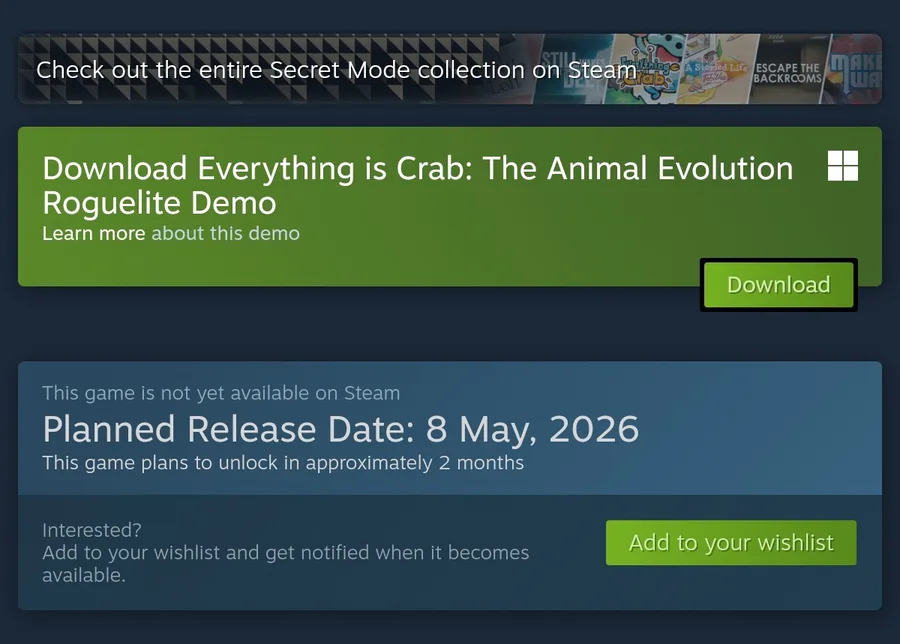Download the Everything is Crab demo

pyautogui.click(x=778, y=285)
